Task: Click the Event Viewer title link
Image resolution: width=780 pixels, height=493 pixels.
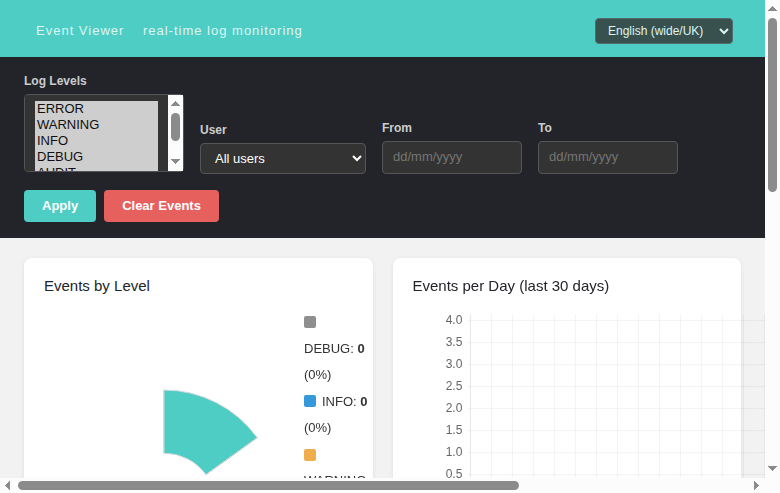Action: 80,31
